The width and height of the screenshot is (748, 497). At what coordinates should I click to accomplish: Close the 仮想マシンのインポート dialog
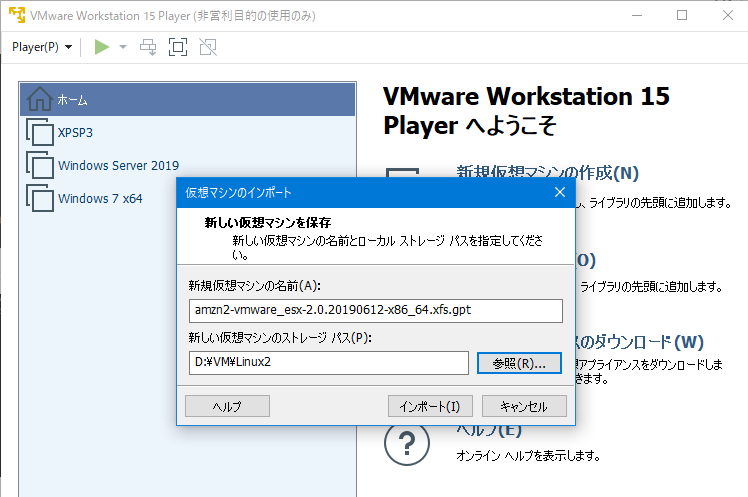pos(560,192)
